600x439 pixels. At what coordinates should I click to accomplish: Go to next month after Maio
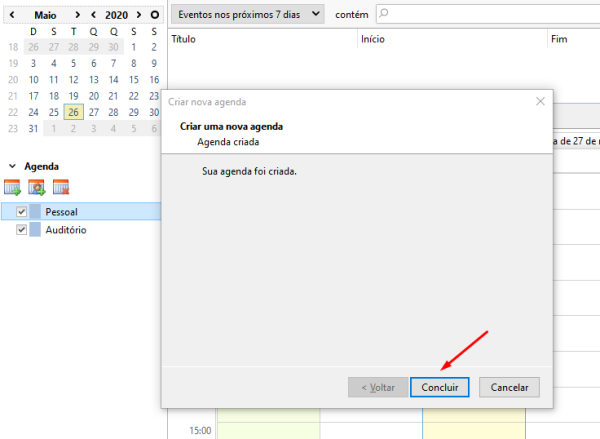[x=77, y=15]
